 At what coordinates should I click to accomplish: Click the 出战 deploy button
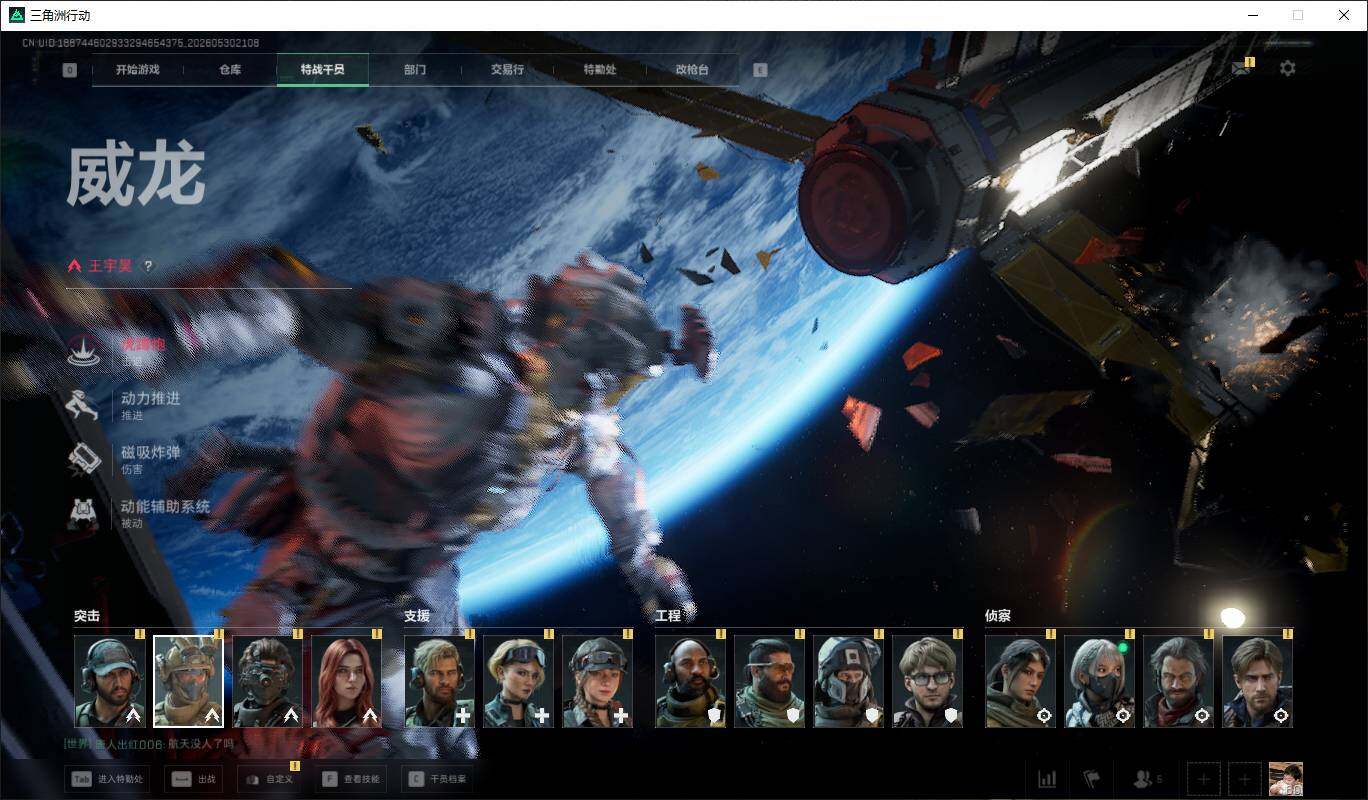(x=194, y=779)
